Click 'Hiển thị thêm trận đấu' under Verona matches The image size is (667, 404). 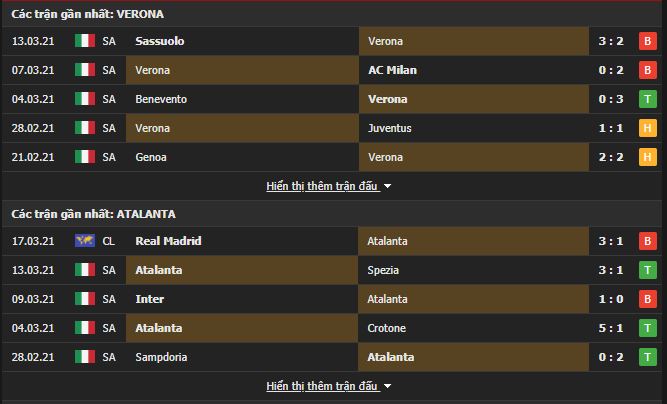pos(322,186)
